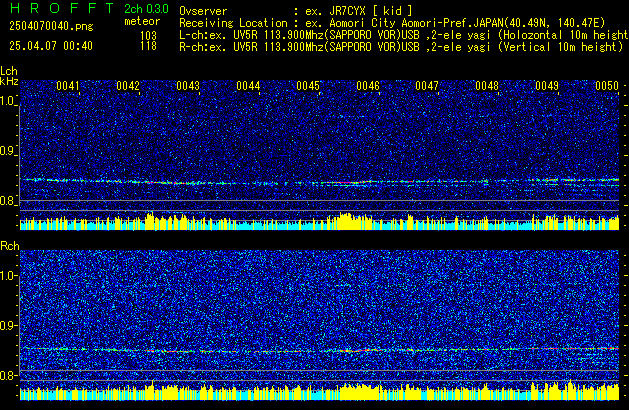This screenshot has width=629, height=410.
Task: Click the R-ch UV5R Vertical yagi line
Action: [x=401, y=47]
